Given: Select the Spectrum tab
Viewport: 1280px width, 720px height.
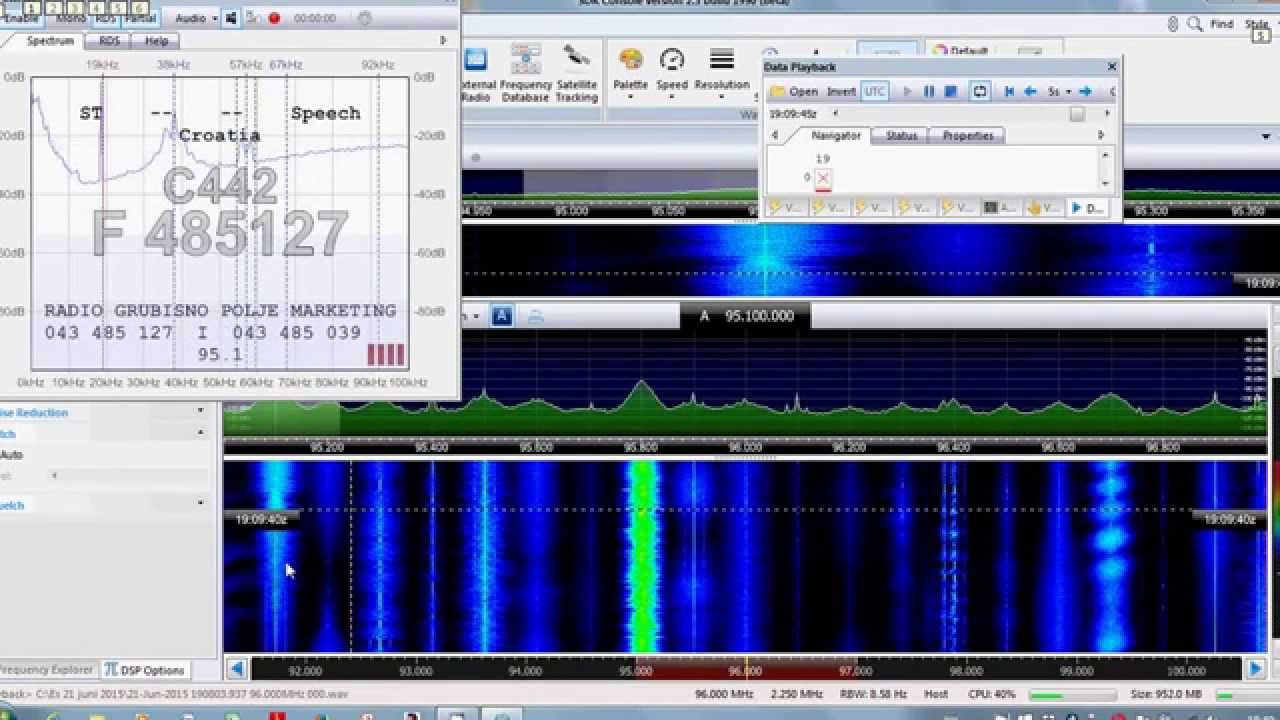Looking at the screenshot, I should (x=50, y=41).
